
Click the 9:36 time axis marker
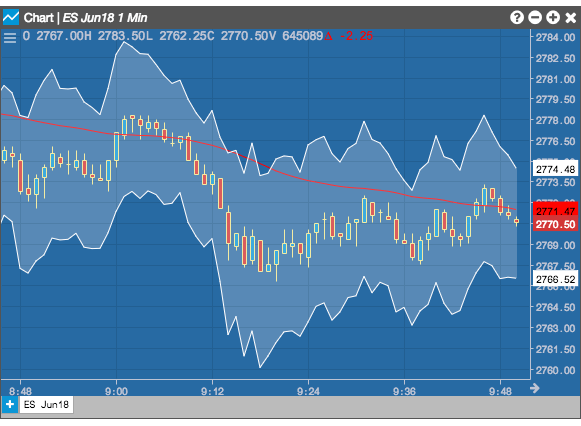(x=404, y=391)
